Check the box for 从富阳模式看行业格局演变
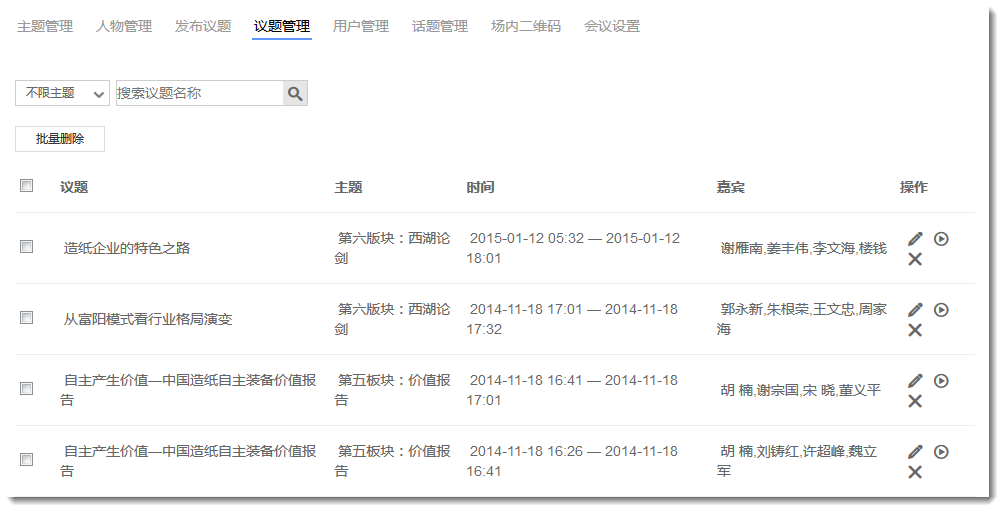Screen dimensions: 1004x512 coord(27,318)
